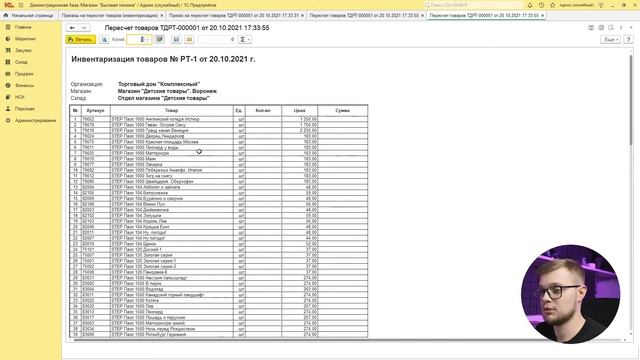Click the Копий number field

[x=139, y=40]
